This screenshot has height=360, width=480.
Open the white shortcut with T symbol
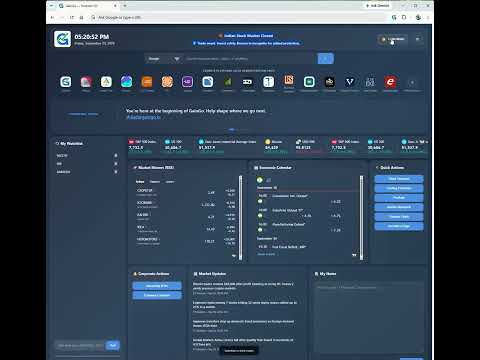point(268,82)
